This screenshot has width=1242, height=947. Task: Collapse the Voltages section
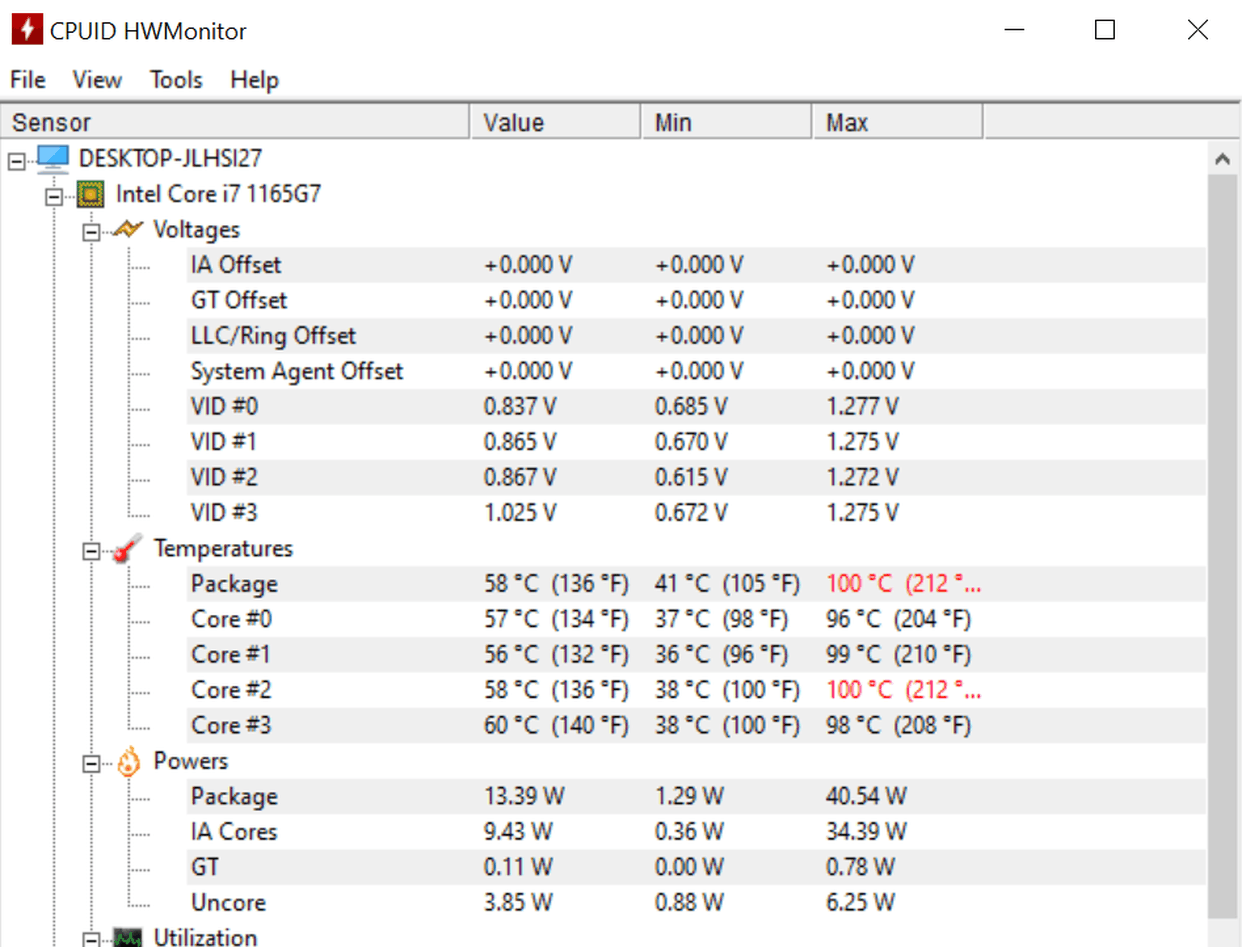[x=92, y=231]
